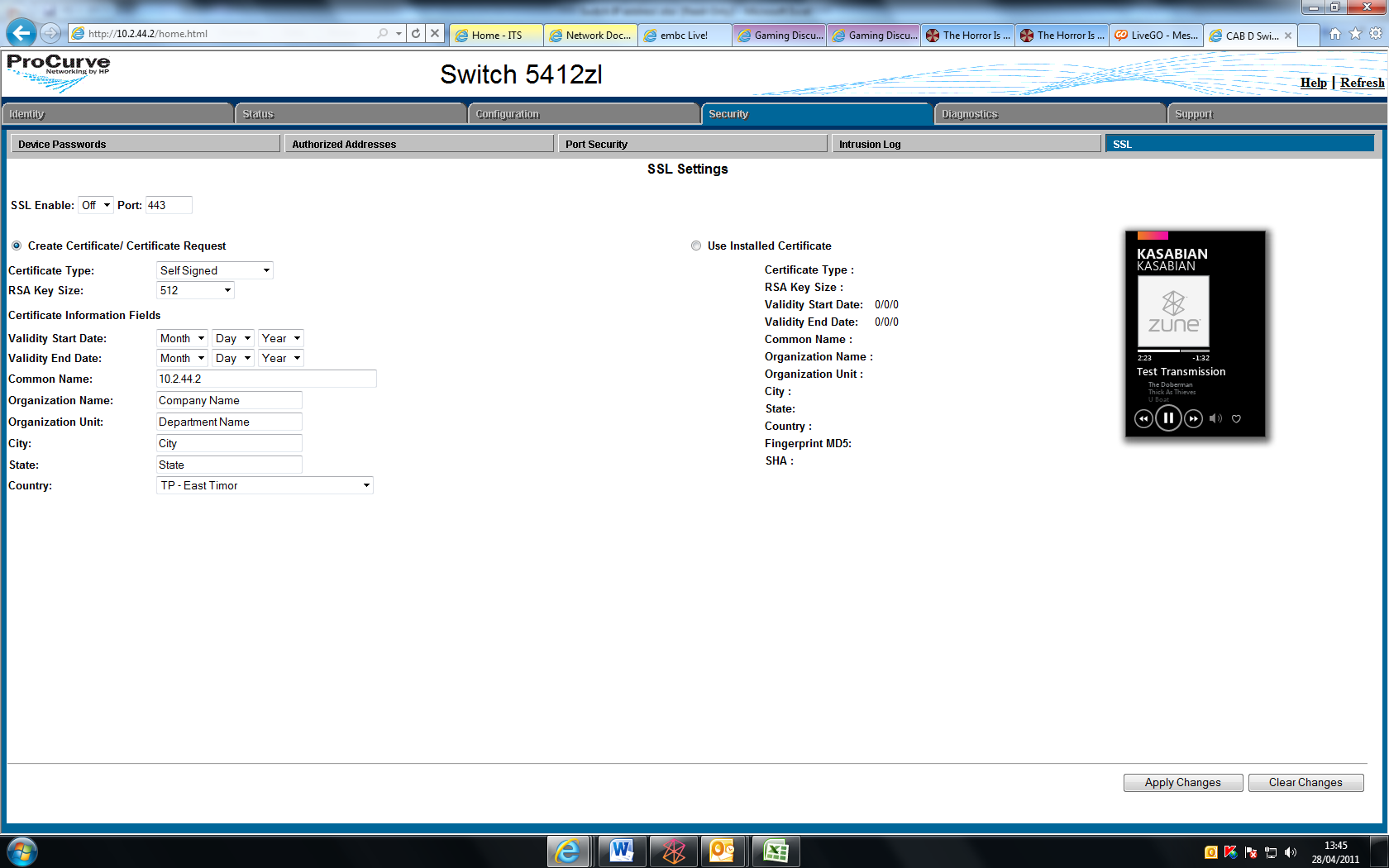Open the SSL Enable dropdown
The width and height of the screenshot is (1389, 868).
coord(95,205)
